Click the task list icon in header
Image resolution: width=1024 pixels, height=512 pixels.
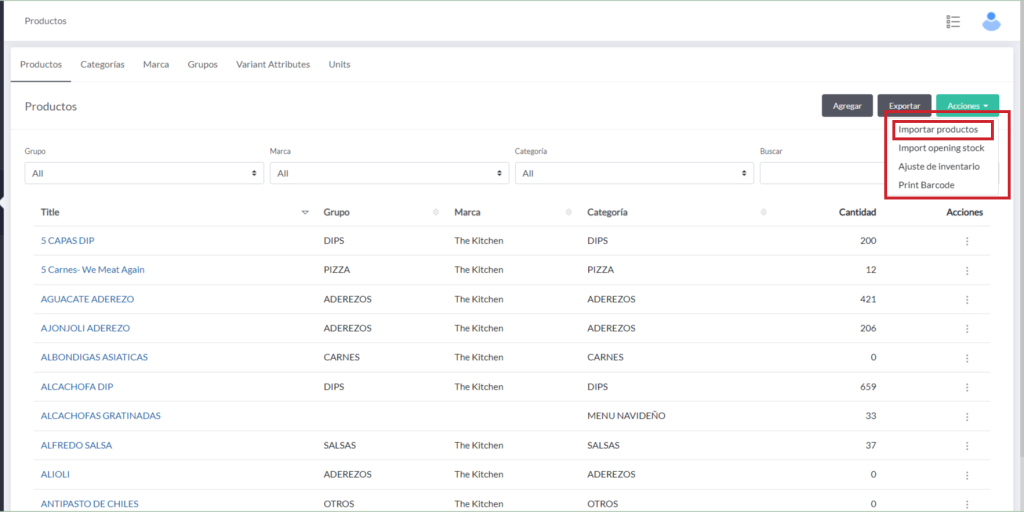(953, 21)
